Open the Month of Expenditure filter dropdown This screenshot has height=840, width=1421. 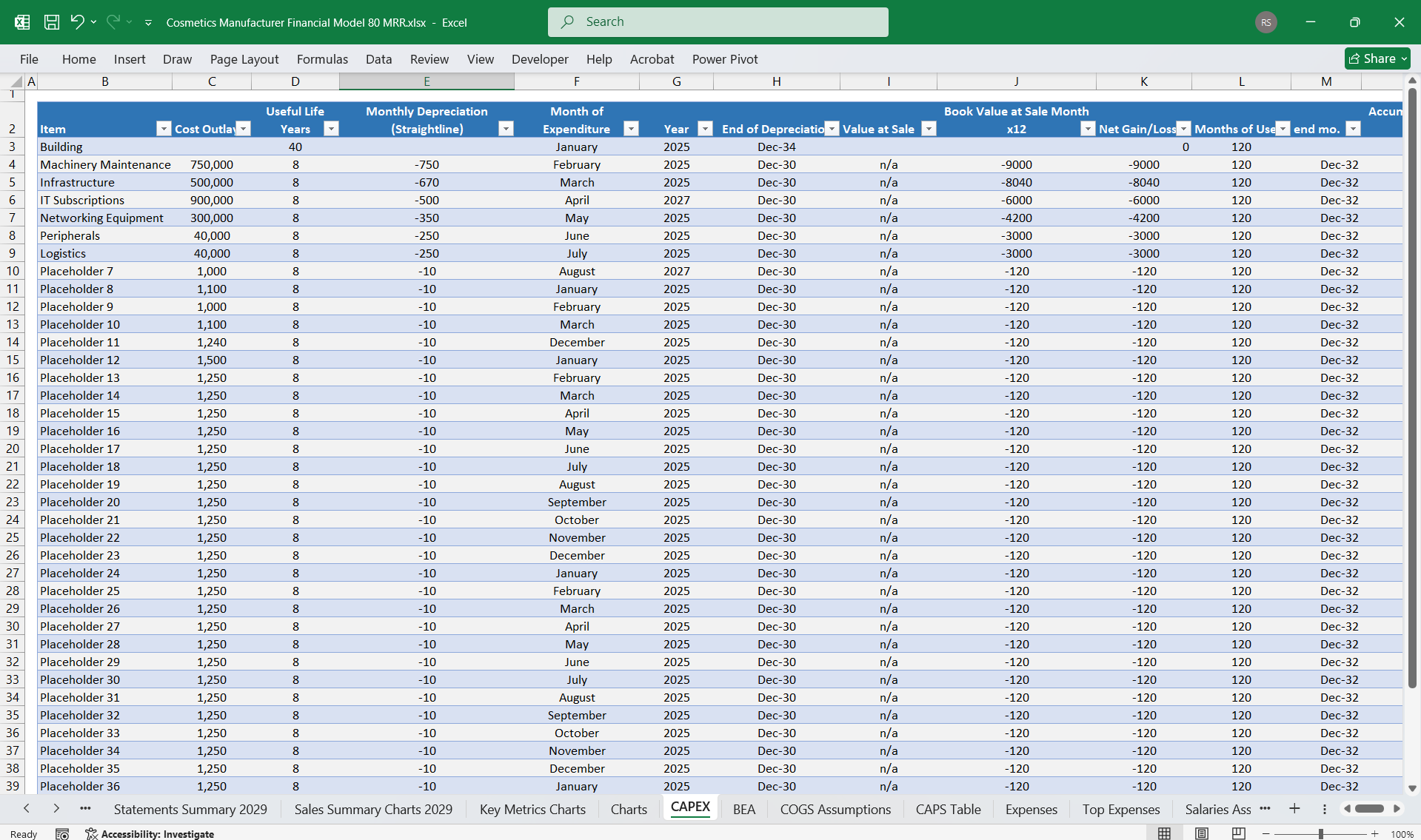click(x=632, y=129)
